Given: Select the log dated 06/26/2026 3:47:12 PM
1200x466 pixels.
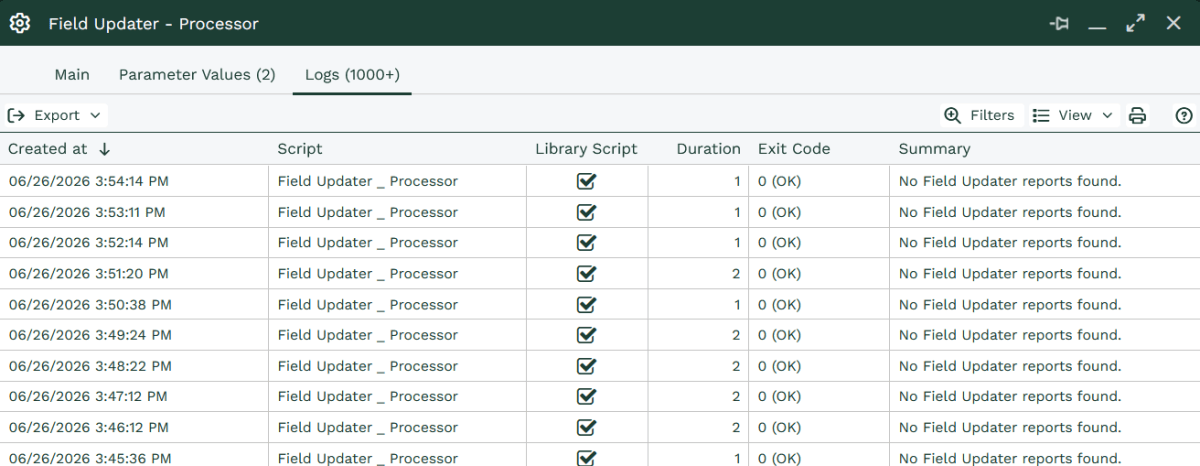Looking at the screenshot, I should 88,397.
